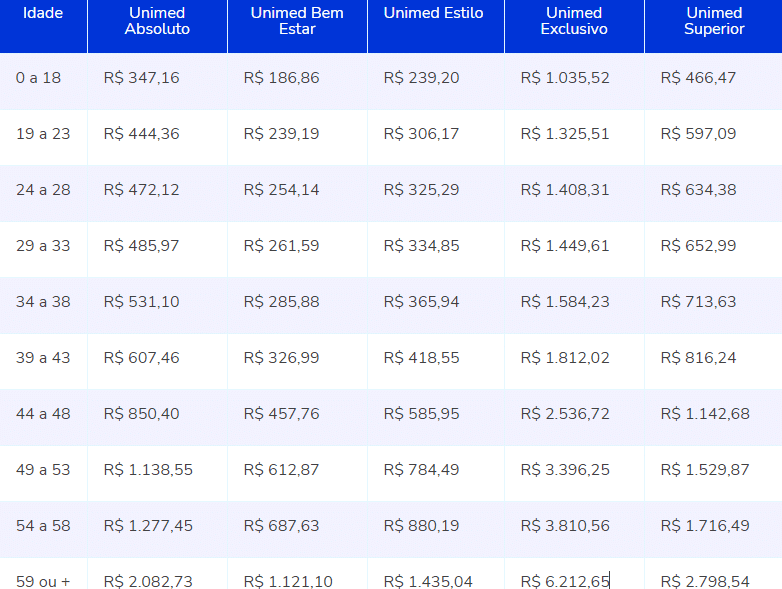
Task: Select the price R$ 334,85
Action: click(x=421, y=245)
